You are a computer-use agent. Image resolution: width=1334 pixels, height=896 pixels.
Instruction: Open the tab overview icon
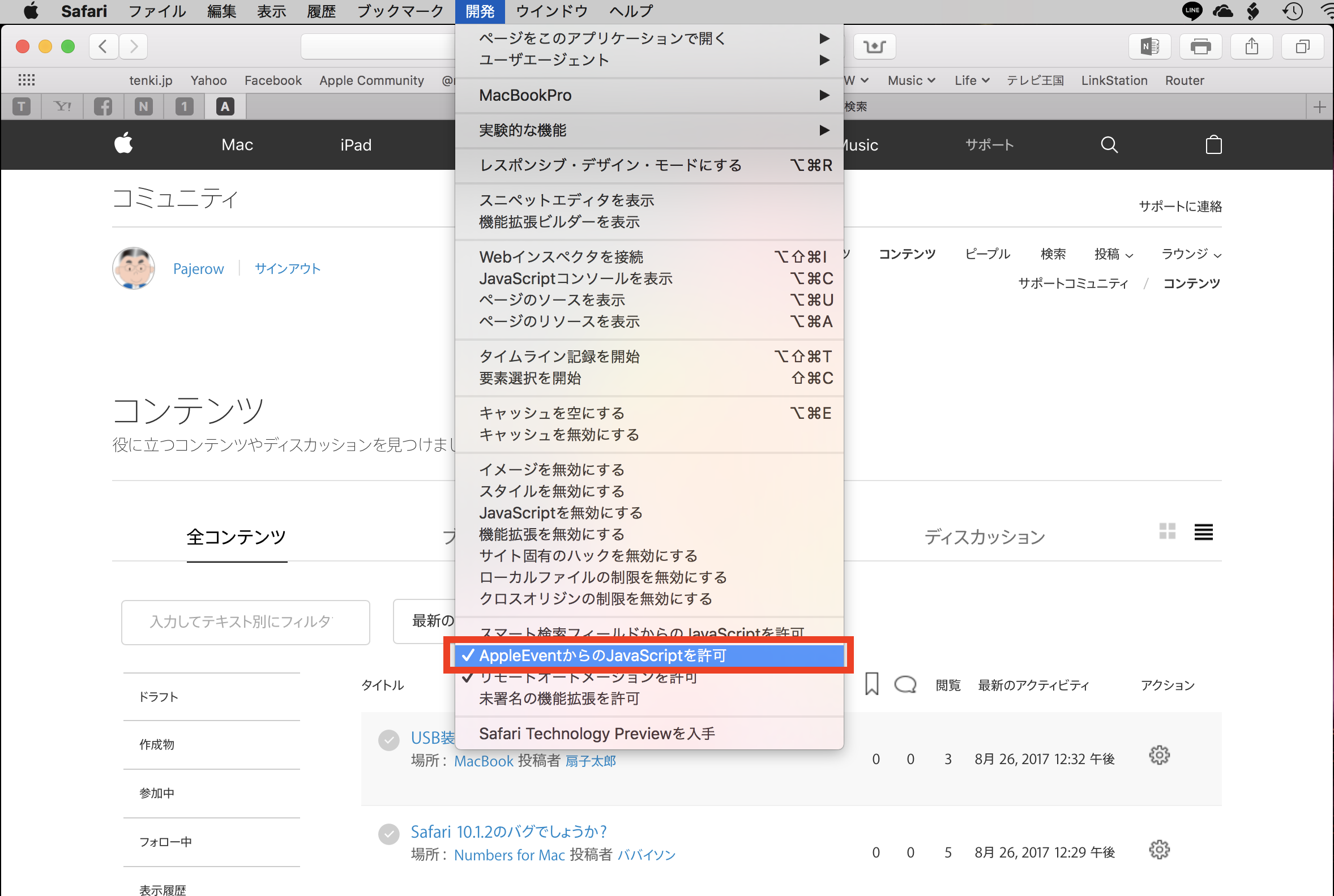click(x=1302, y=46)
